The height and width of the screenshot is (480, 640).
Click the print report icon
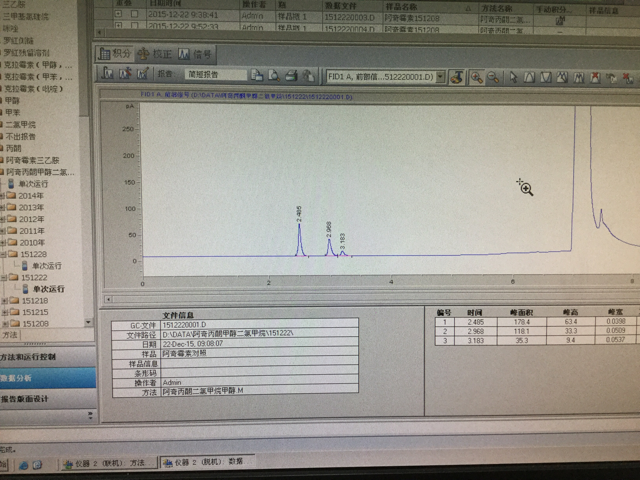[x=291, y=76]
